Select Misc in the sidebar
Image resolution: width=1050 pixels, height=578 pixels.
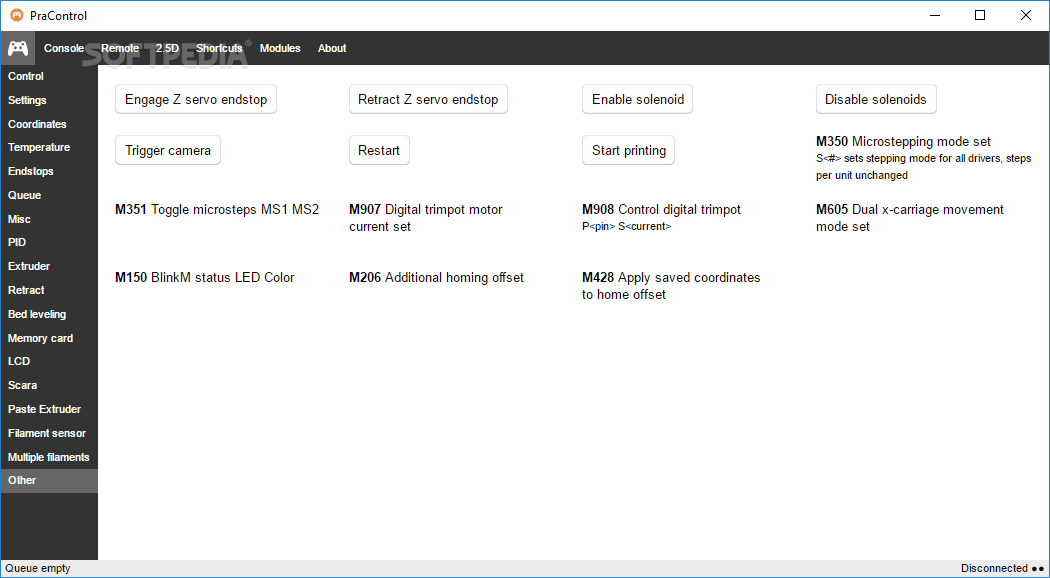50,219
